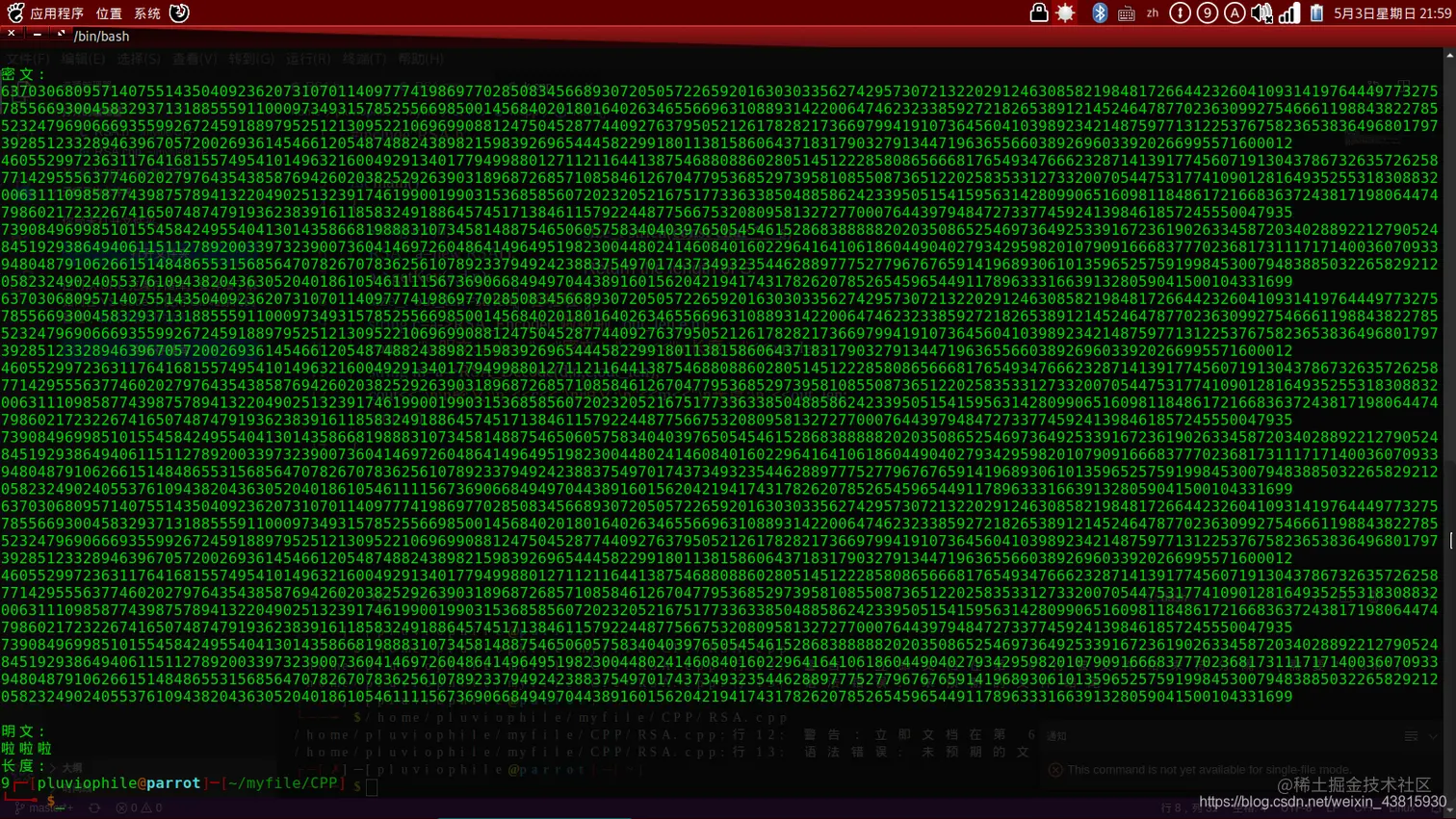1456x819 pixels.
Task: Open the dimmed 编辑(E) menu
Action: [x=84, y=59]
